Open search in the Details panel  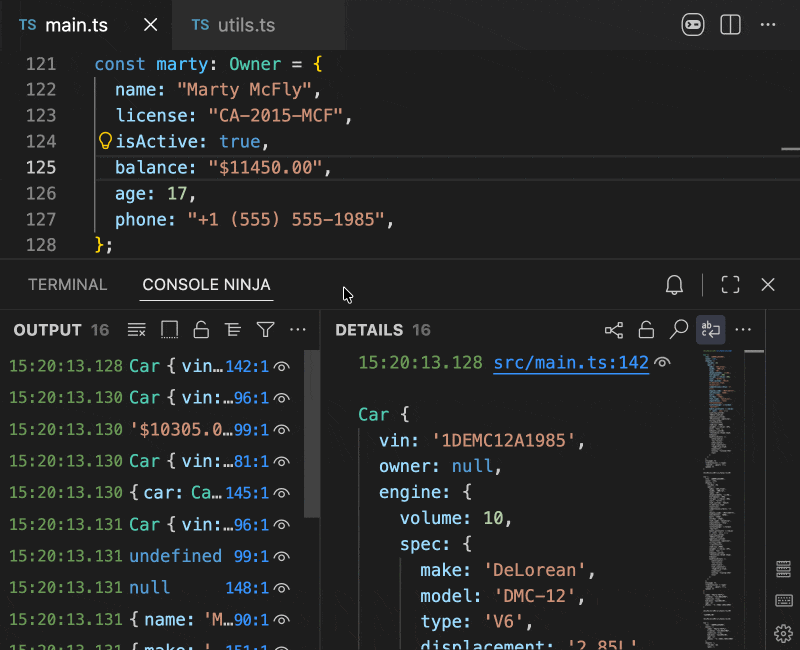pos(678,329)
